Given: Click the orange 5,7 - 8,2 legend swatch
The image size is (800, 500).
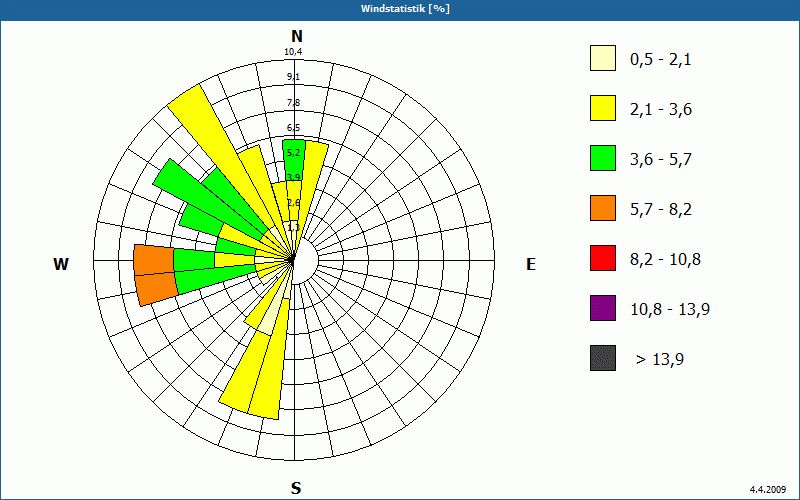Looking at the screenshot, I should tap(603, 208).
